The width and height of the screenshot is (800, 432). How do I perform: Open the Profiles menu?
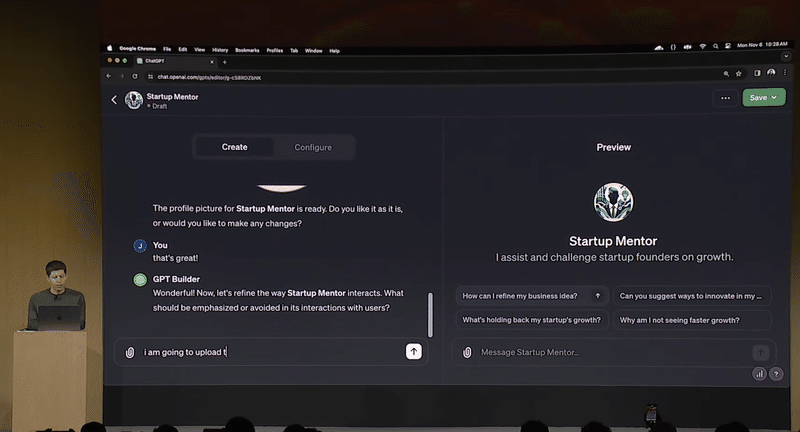274,50
